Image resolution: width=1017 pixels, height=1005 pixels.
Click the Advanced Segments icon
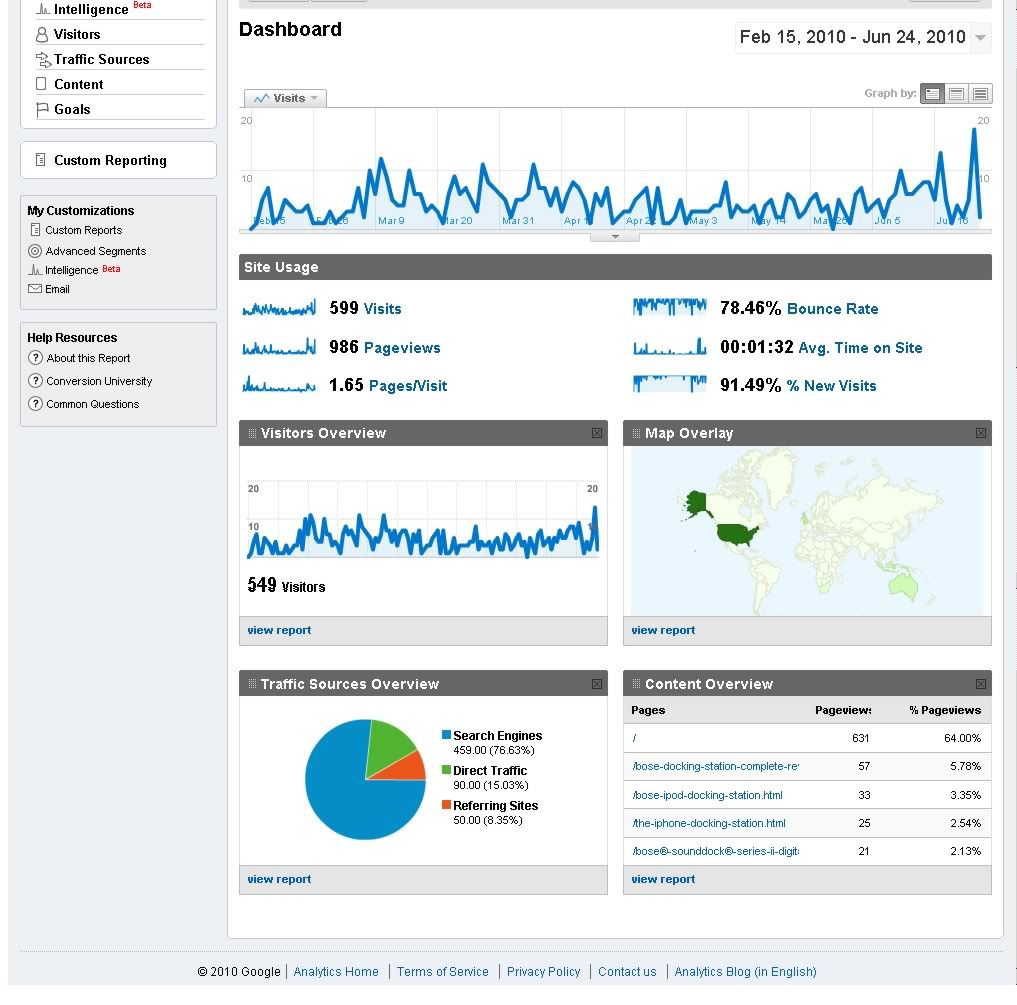(35, 251)
